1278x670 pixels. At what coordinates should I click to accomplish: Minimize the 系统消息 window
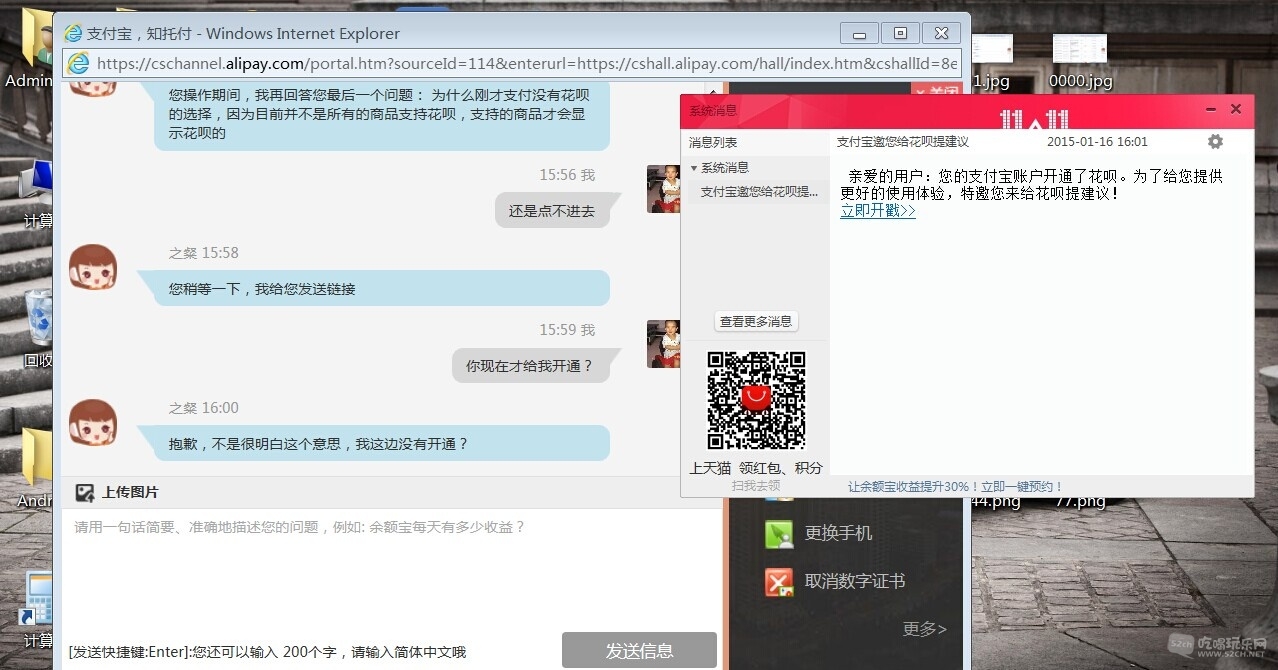[1211, 109]
